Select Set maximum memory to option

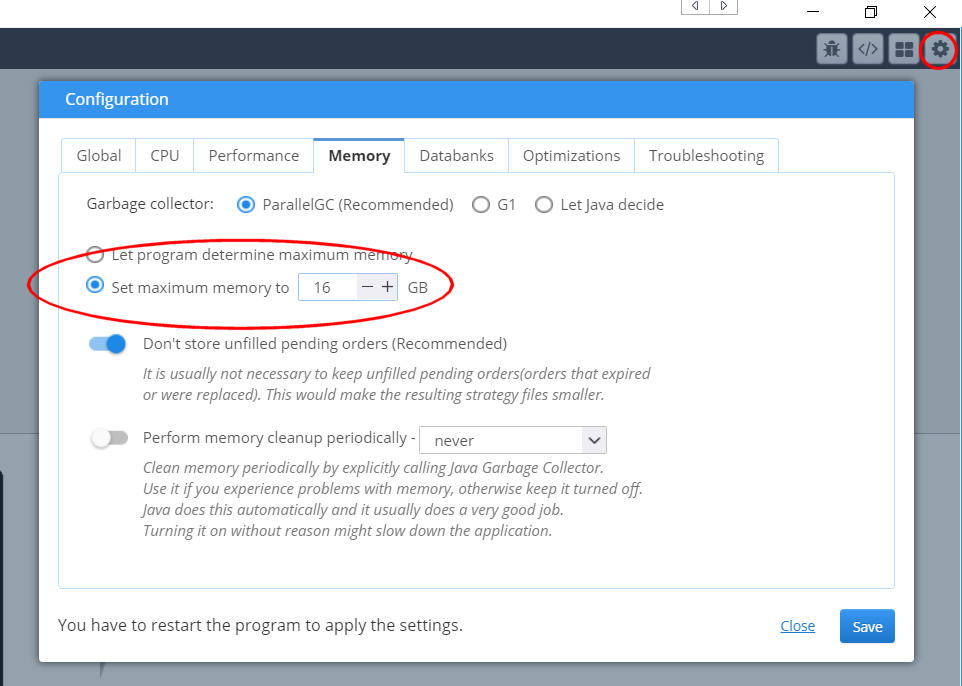coord(95,285)
